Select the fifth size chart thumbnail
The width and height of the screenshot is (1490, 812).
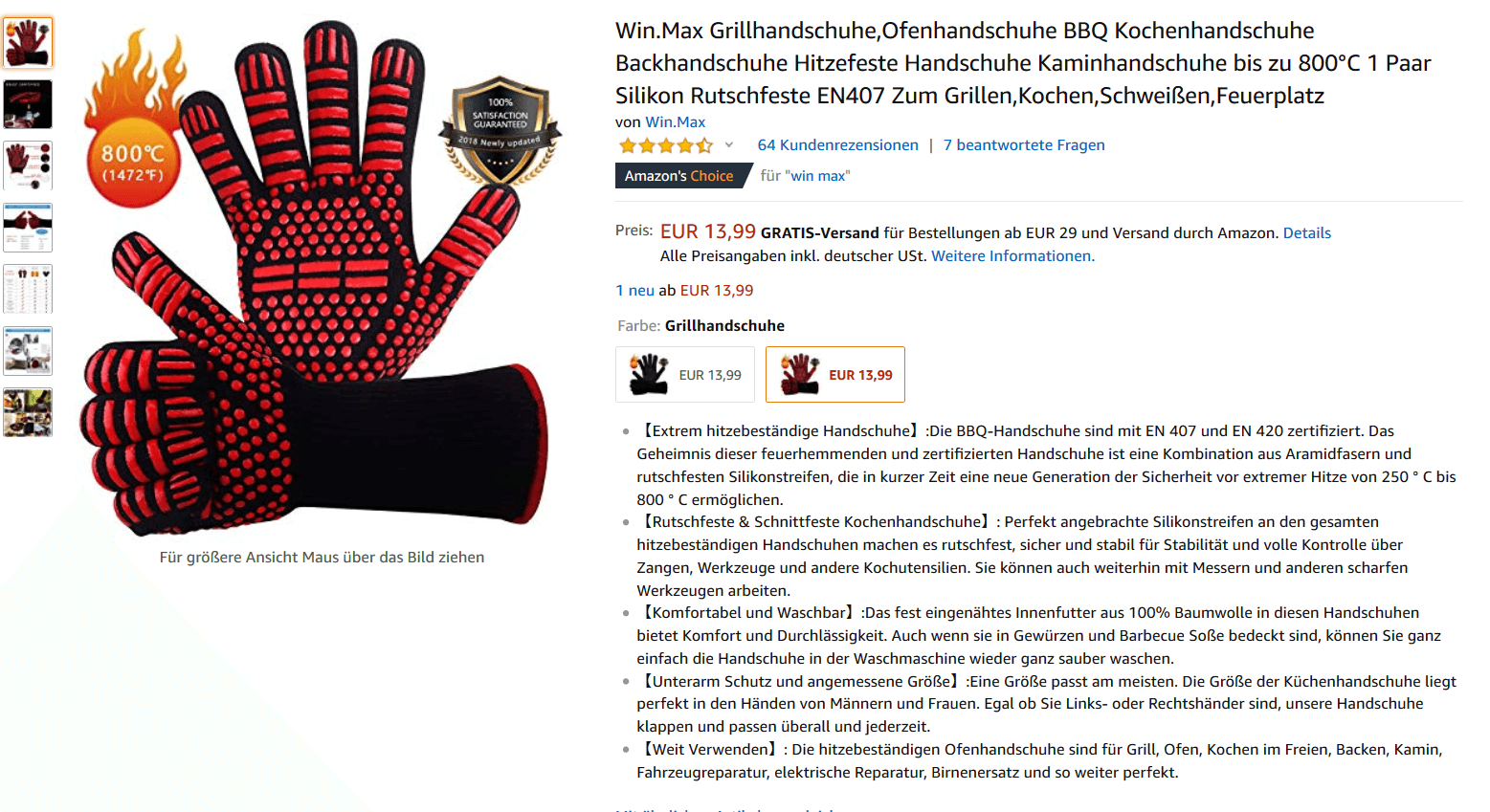(x=28, y=289)
